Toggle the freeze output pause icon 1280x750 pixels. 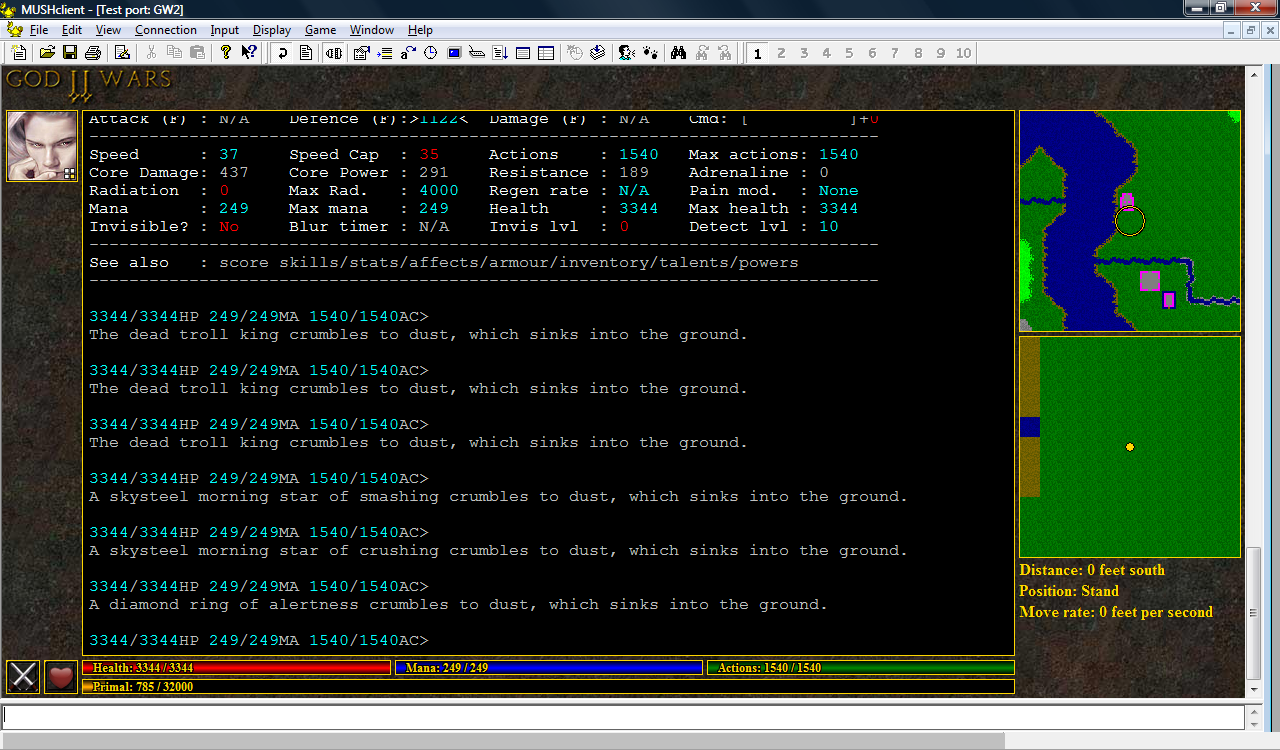[x=334, y=53]
